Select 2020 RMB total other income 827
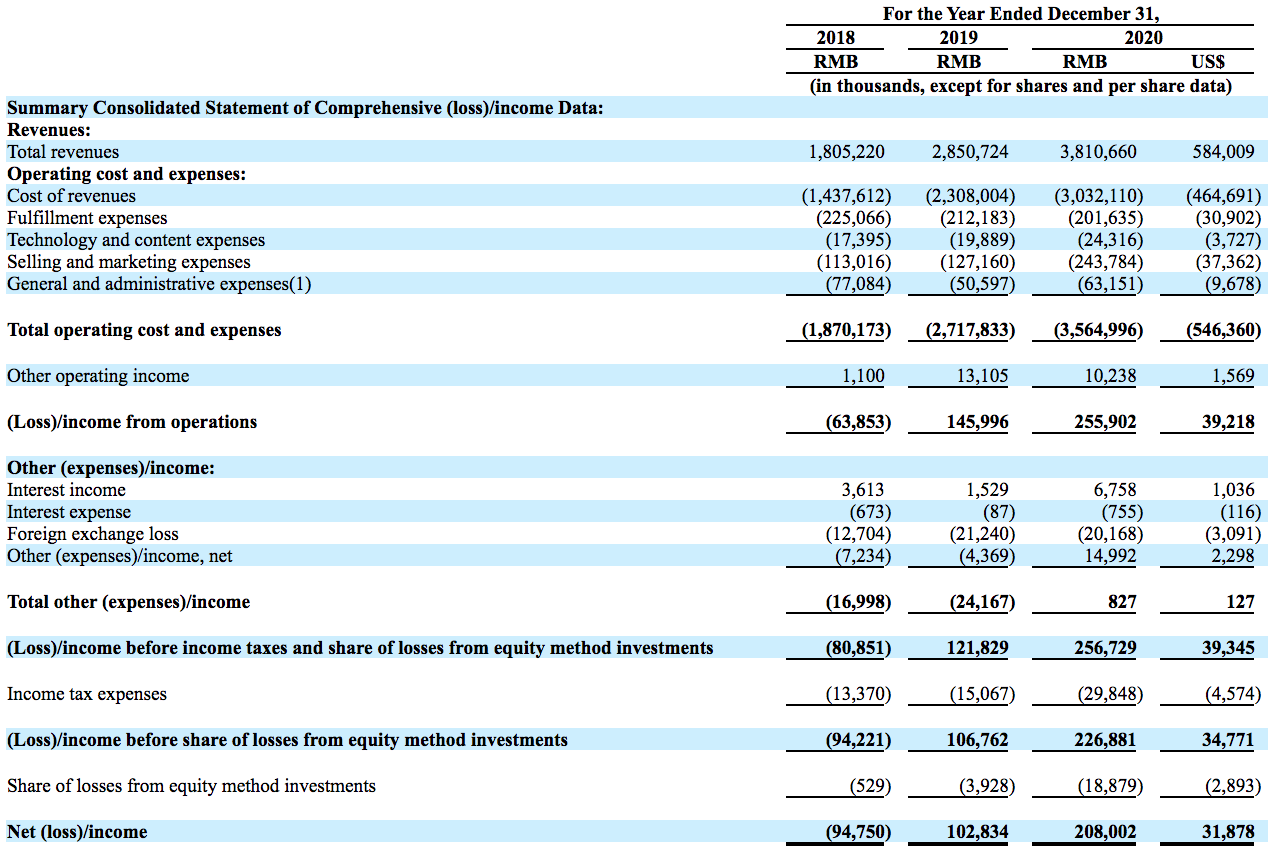 coord(1122,602)
